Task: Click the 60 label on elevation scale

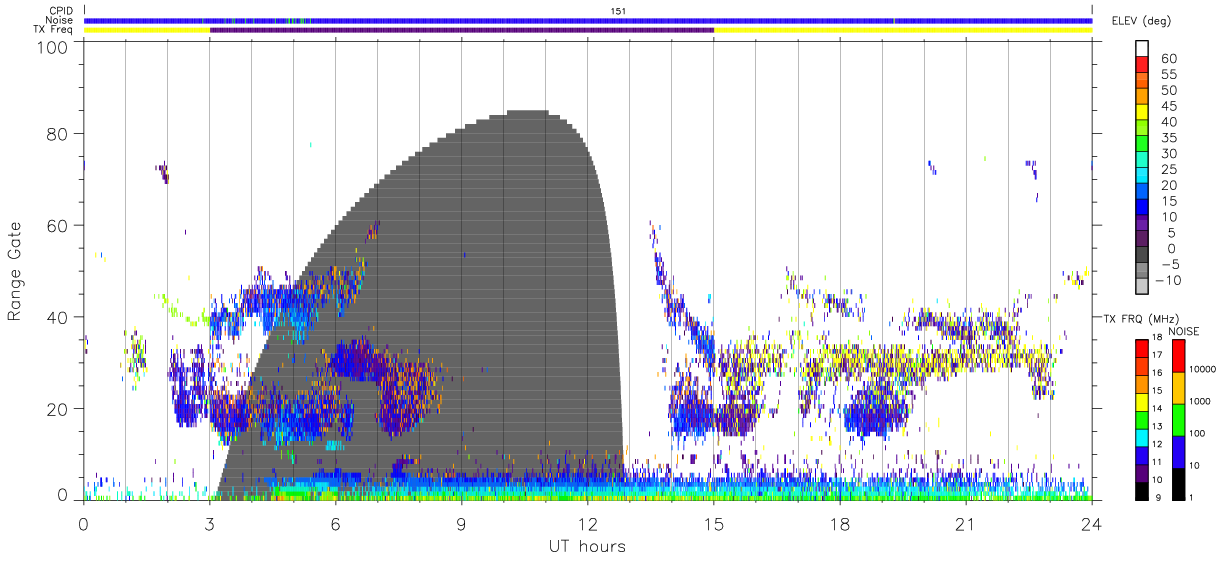Action: [x=1168, y=58]
